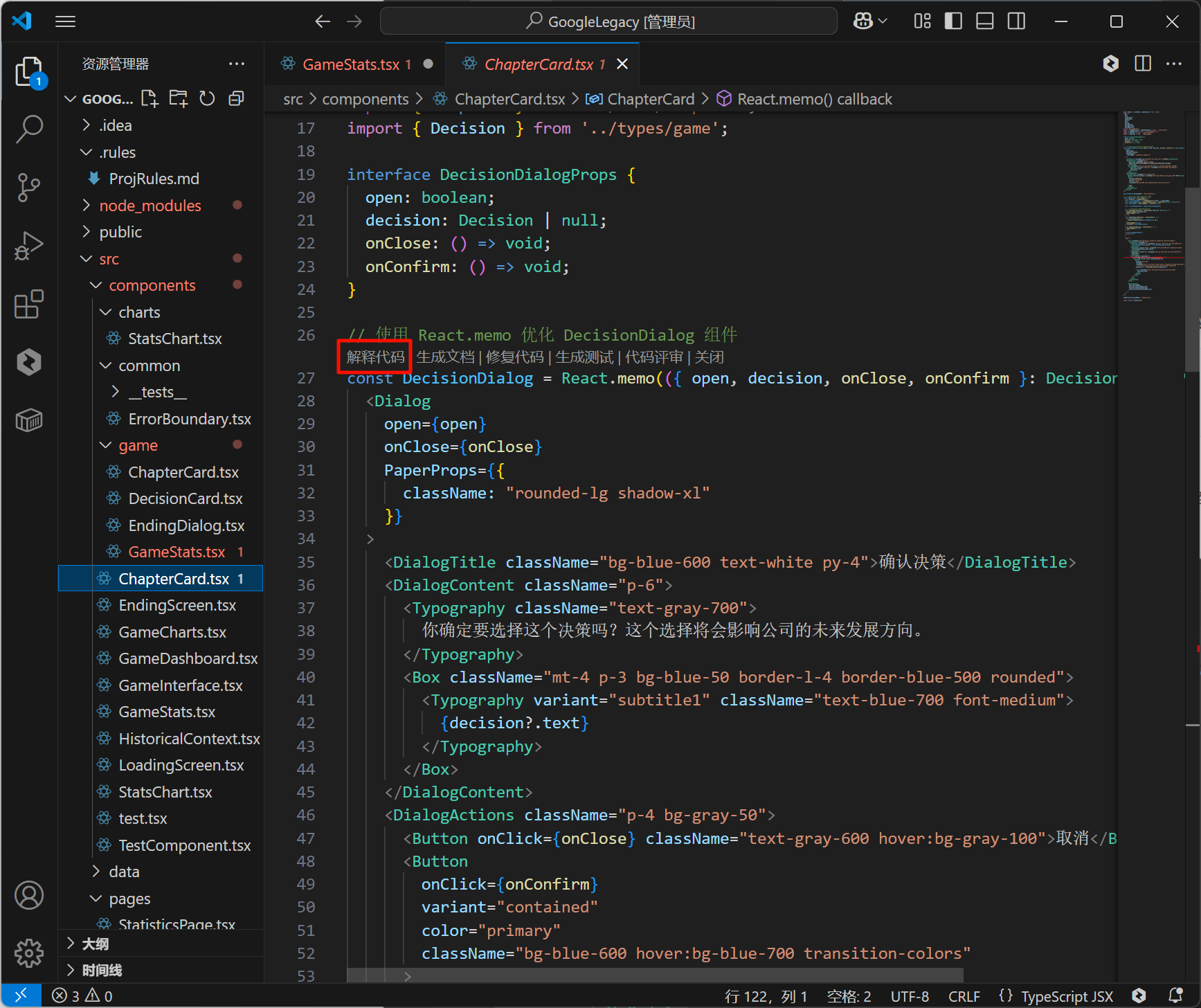The width and height of the screenshot is (1201, 1008).
Task: Toggle the primary side bar visibility
Action: tap(953, 21)
